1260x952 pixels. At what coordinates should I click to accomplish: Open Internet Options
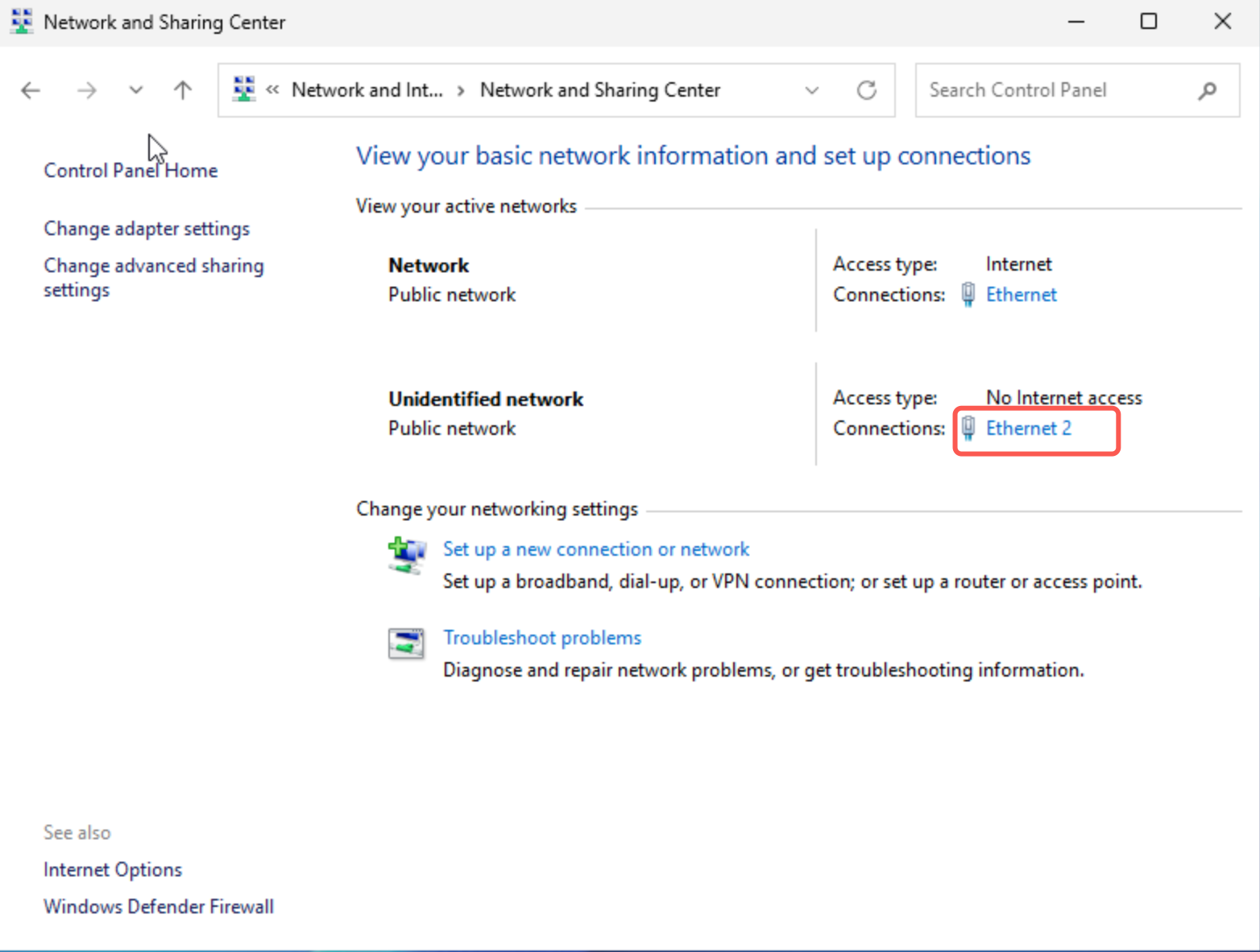point(113,870)
